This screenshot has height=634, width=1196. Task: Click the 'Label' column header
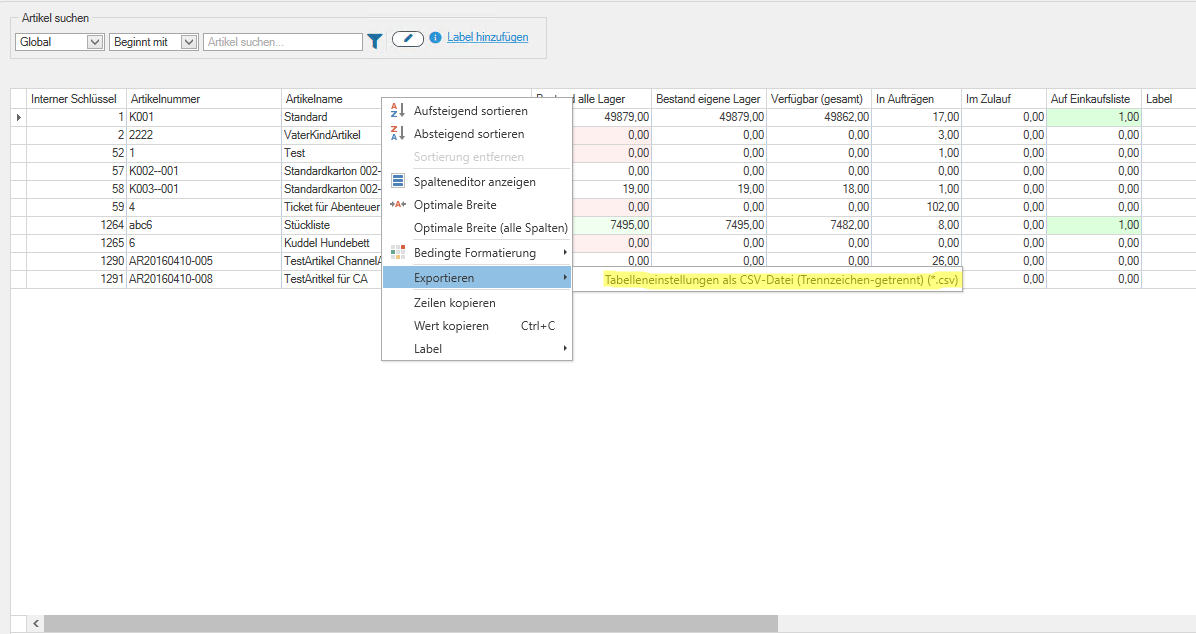point(1169,98)
